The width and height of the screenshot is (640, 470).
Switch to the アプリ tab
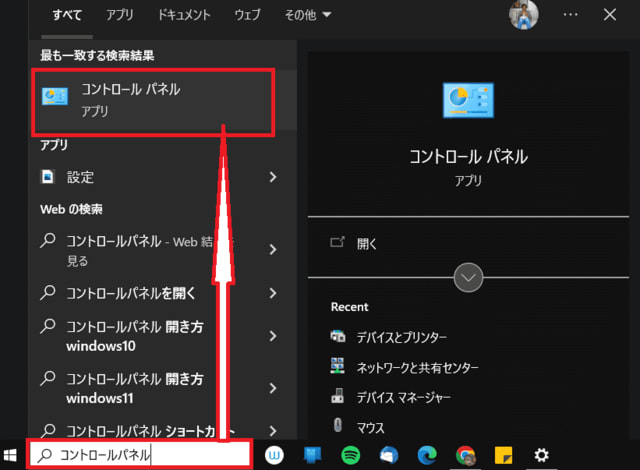point(120,15)
